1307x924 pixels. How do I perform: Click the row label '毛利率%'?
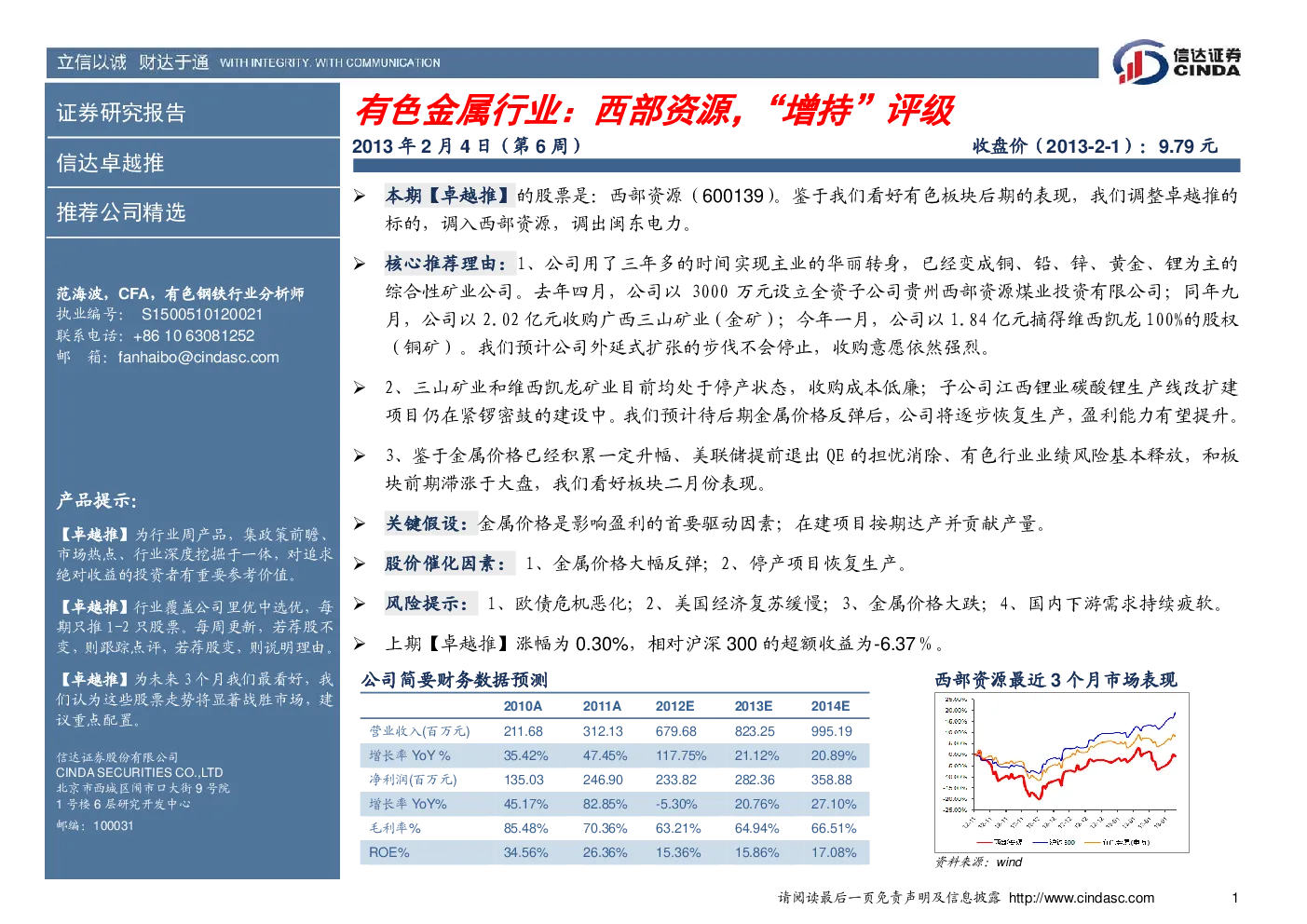395,828
